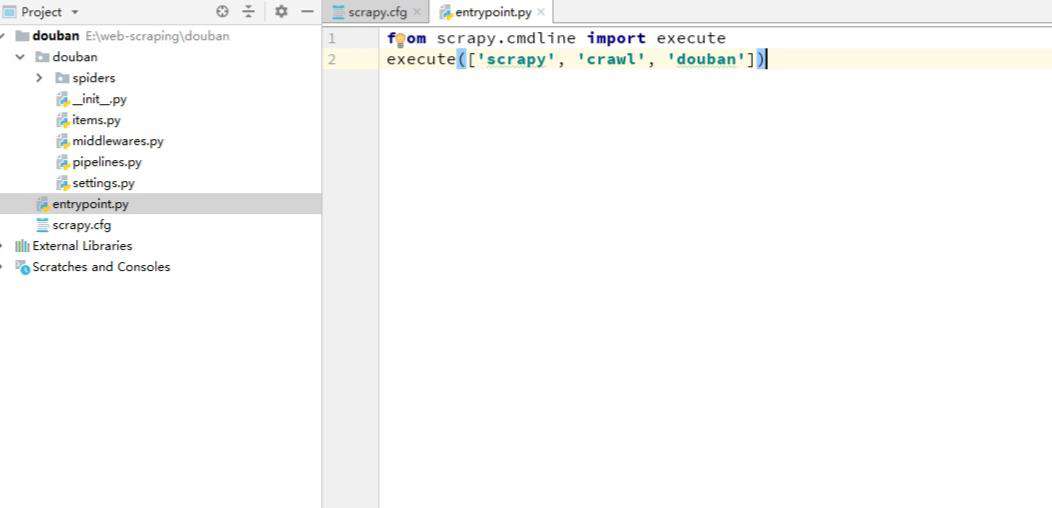
Task: Select pipelines.py in project tree
Action: pos(107,162)
